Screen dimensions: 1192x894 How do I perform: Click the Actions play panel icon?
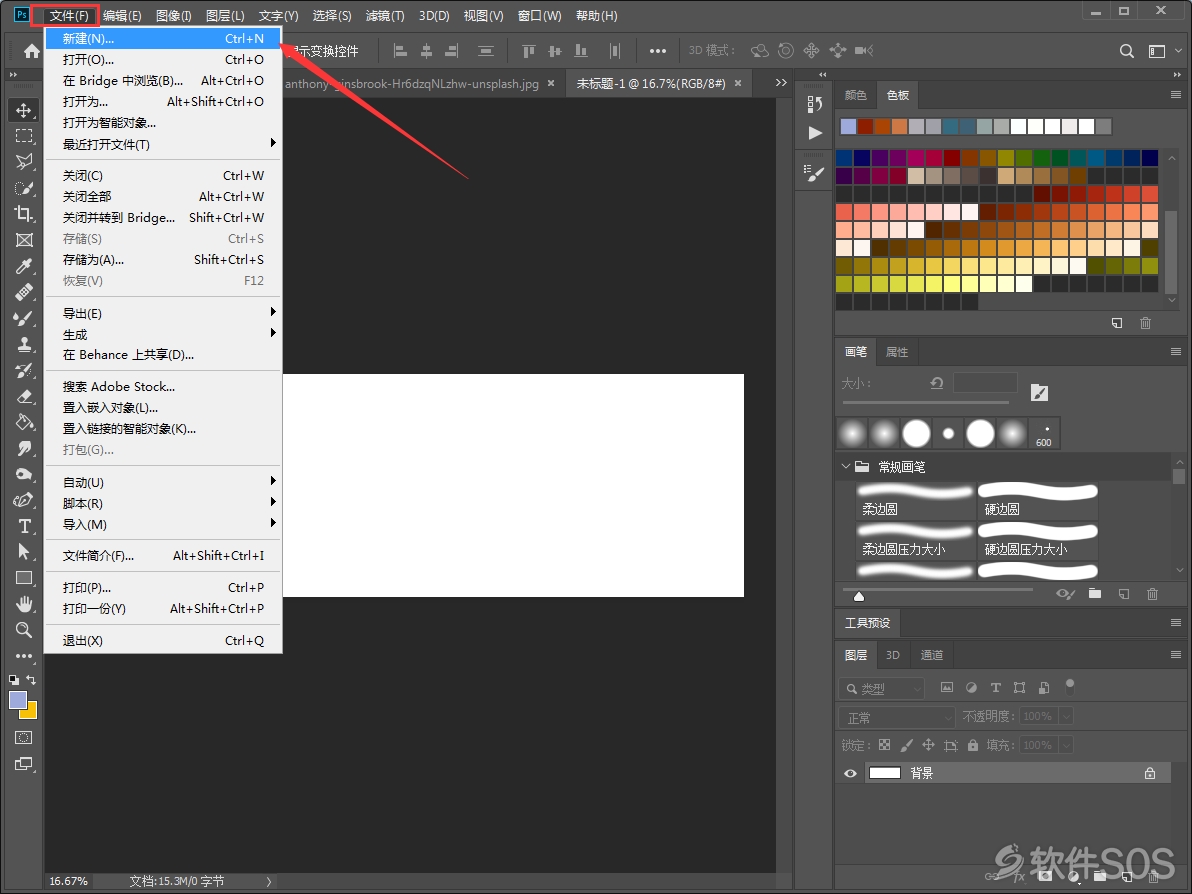[815, 133]
